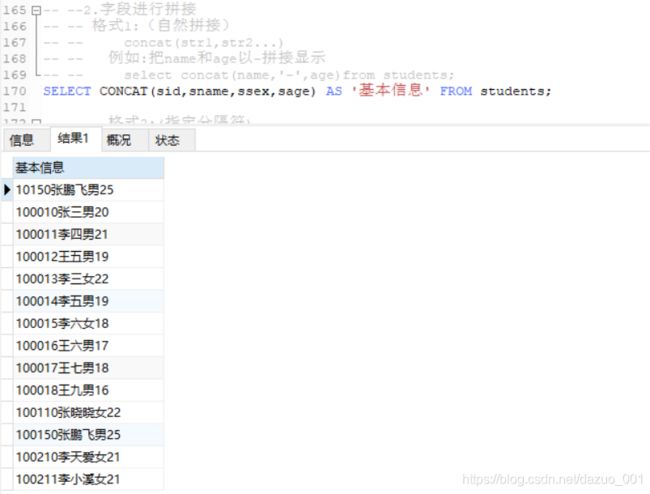Select row 100016王六男17
Viewport: 650px width, 494px height.
pos(88,346)
